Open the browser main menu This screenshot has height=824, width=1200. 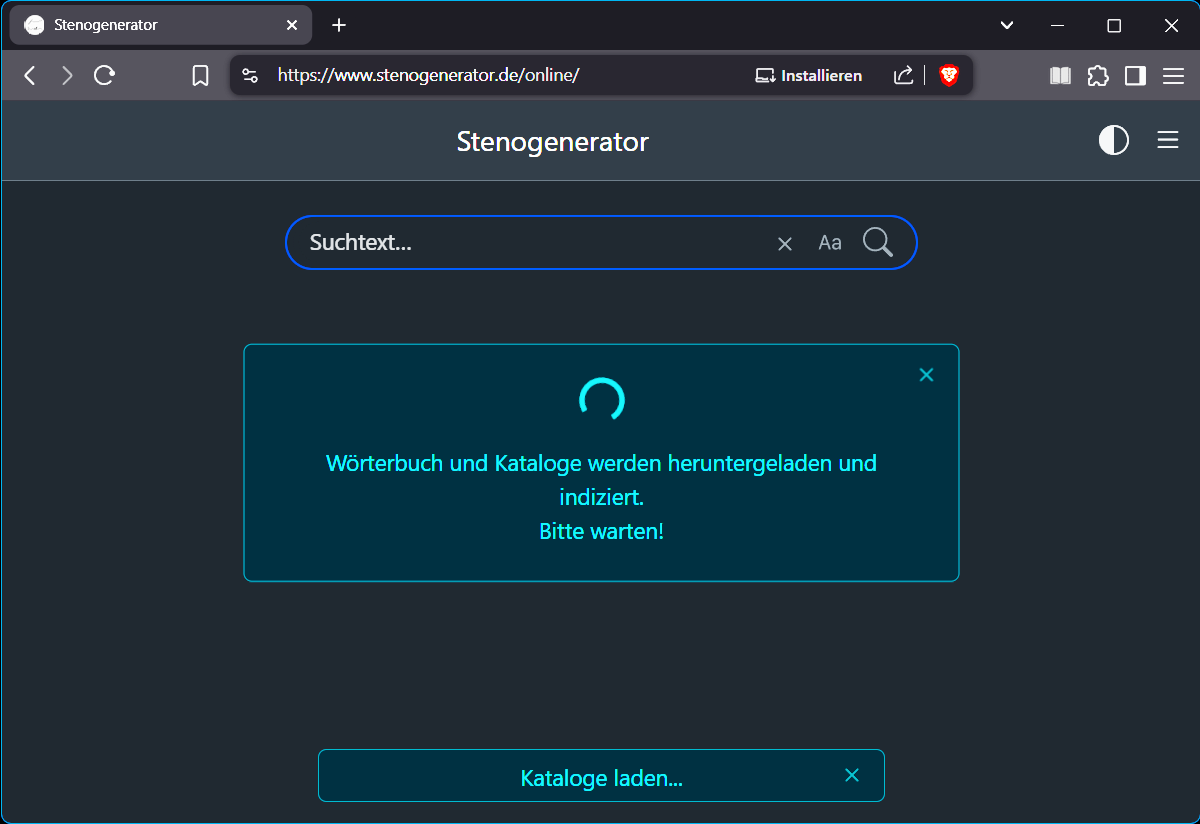click(x=1173, y=76)
